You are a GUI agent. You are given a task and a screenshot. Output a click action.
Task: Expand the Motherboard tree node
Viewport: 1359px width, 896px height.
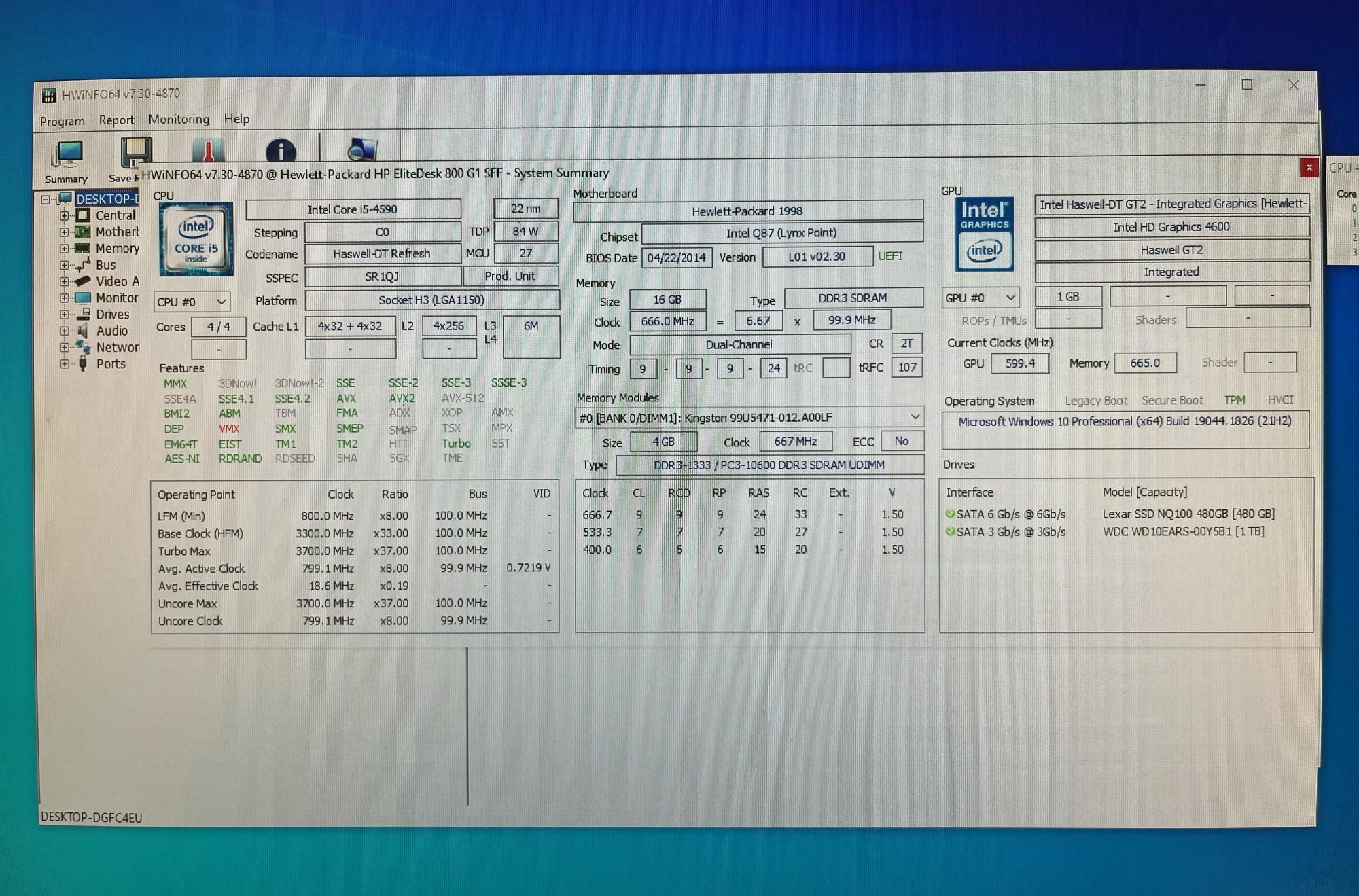pos(64,232)
